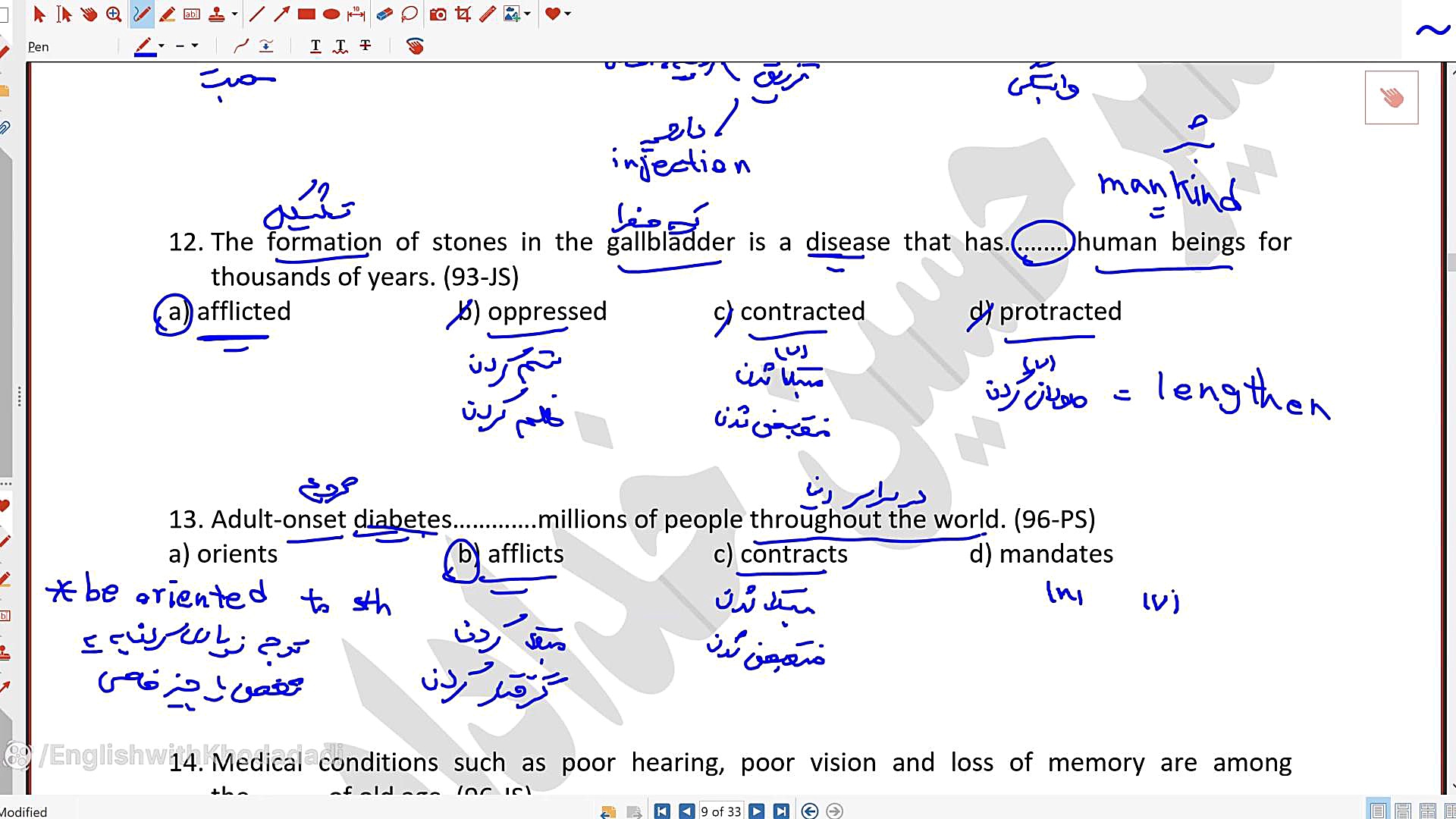1456x819 pixels.
Task: Switch to single page layout view
Action: tap(1378, 811)
